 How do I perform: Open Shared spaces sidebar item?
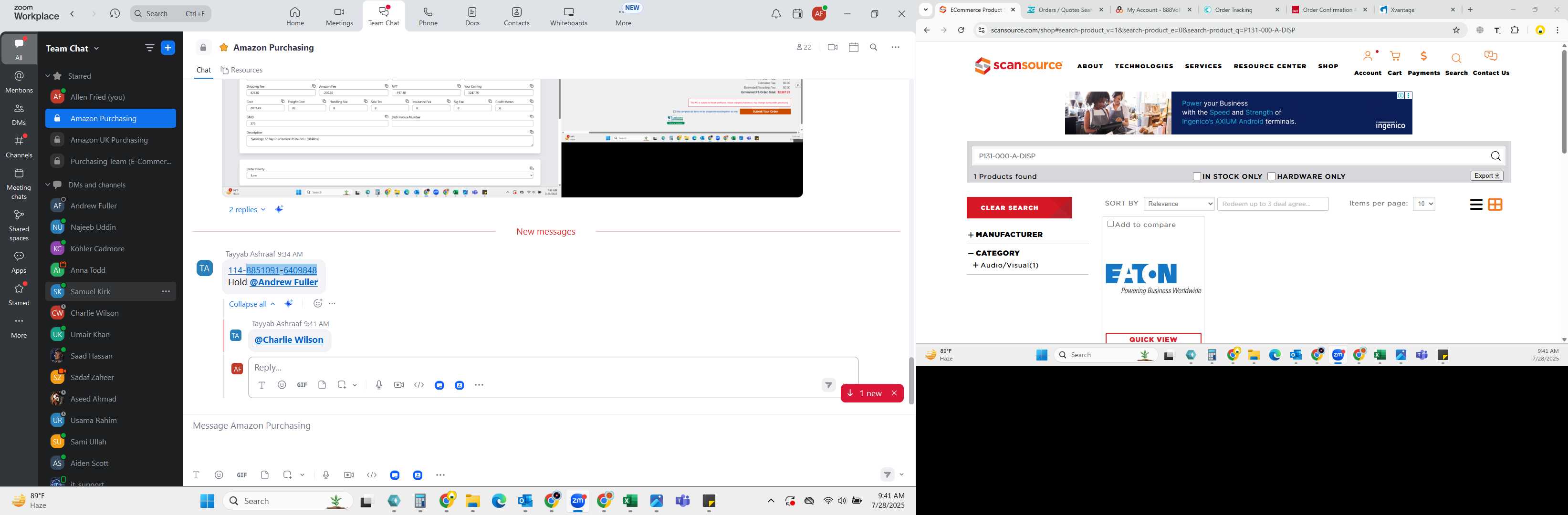[19, 225]
